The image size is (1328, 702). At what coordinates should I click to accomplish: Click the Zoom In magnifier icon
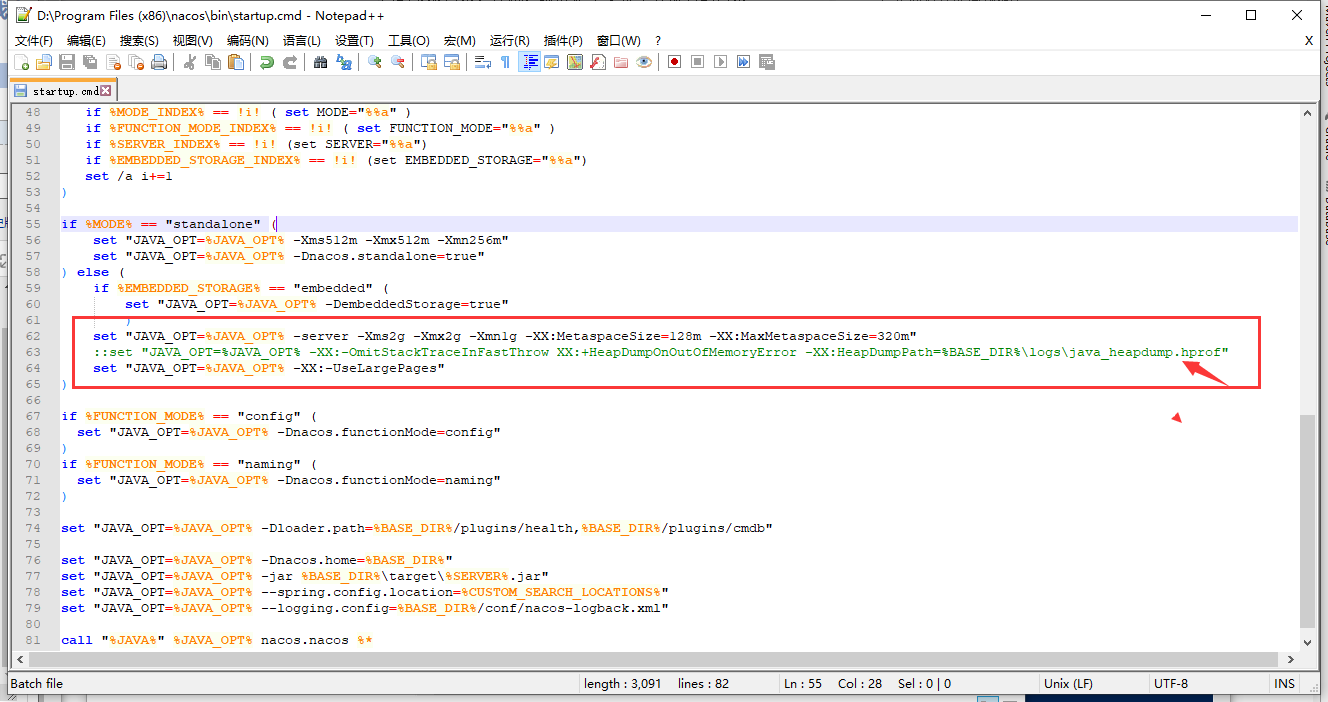click(375, 62)
